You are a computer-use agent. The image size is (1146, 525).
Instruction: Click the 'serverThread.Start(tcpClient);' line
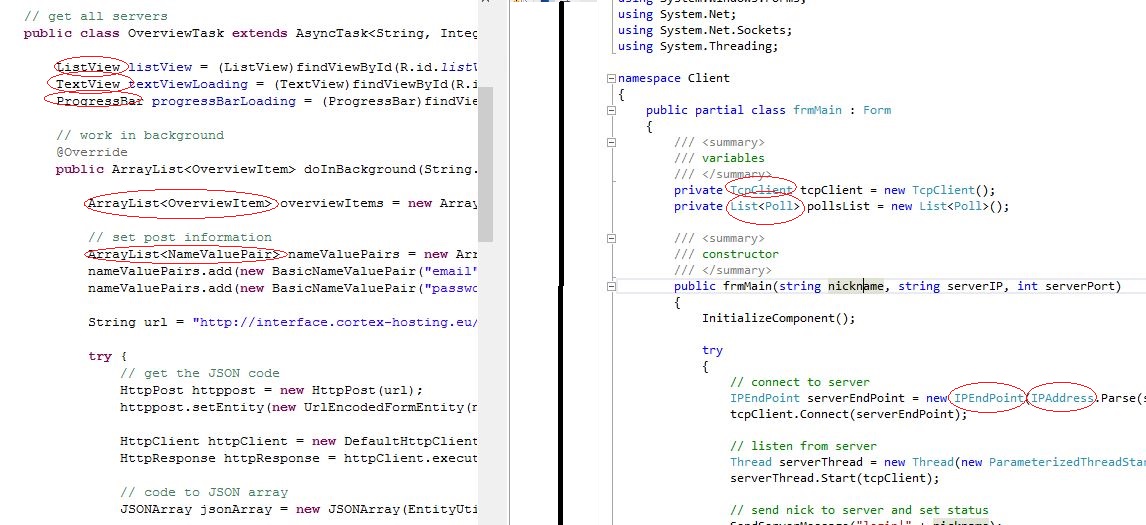coord(835,478)
